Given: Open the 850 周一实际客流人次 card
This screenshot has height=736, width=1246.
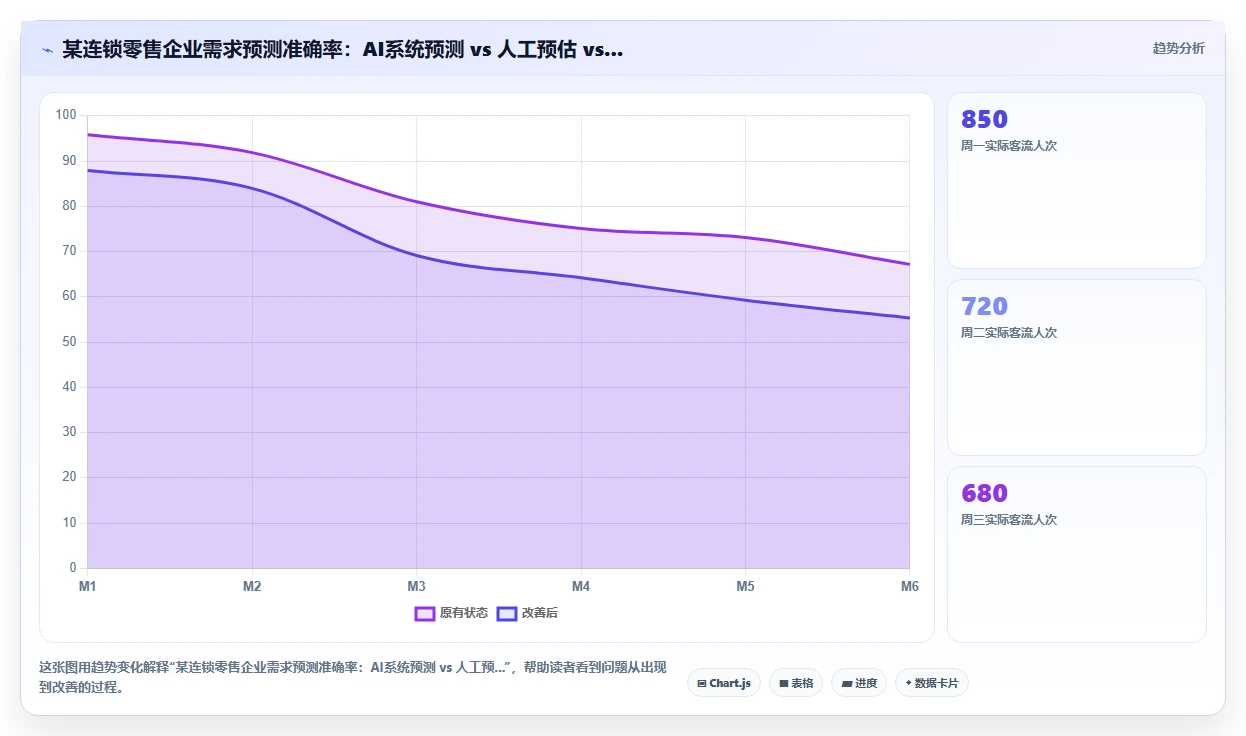Looking at the screenshot, I should [x=1077, y=180].
